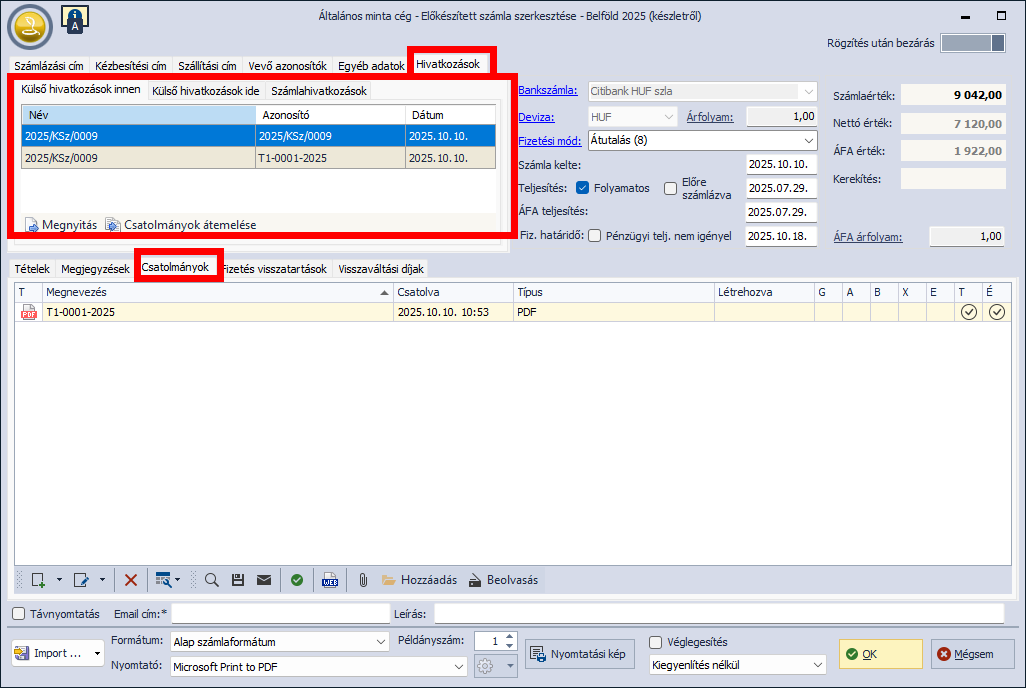Viewport: 1026px width, 688px height.
Task: Open the Fizetési mód dropdown
Action: point(808,141)
